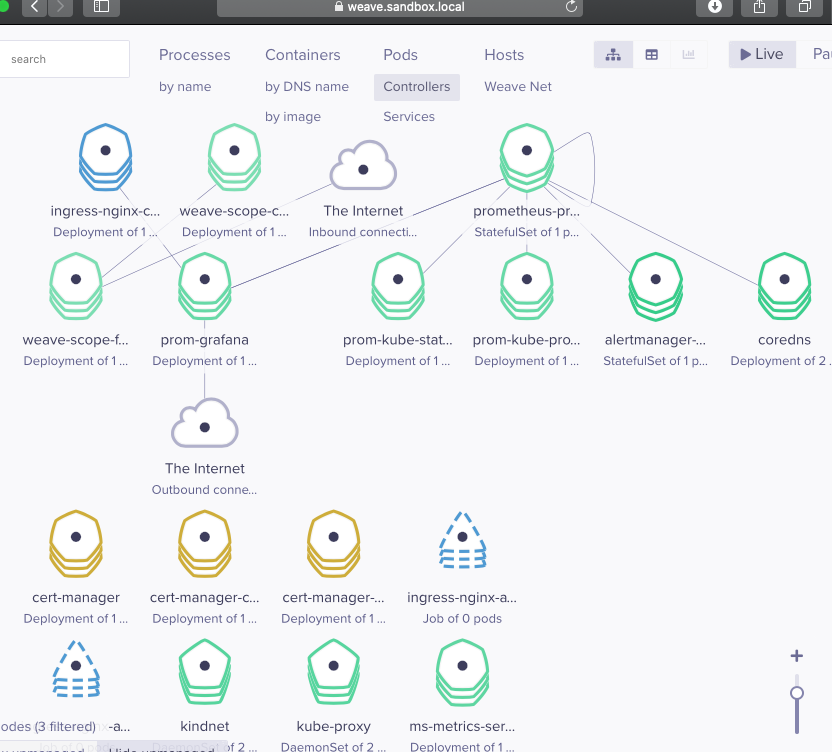Open the browser share menu

click(760, 7)
